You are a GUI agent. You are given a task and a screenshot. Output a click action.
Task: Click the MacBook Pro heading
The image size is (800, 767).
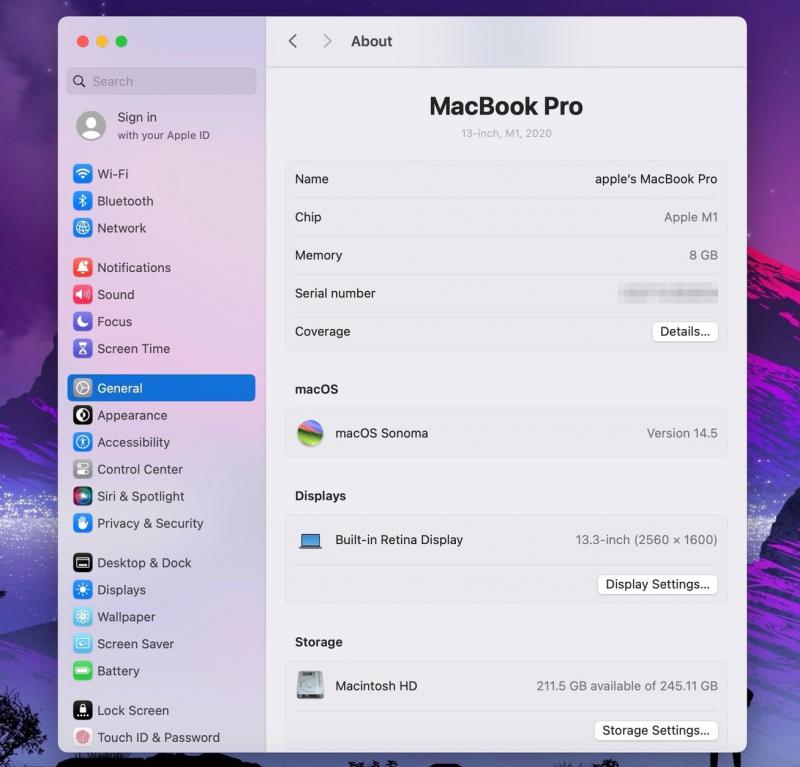[x=506, y=106]
